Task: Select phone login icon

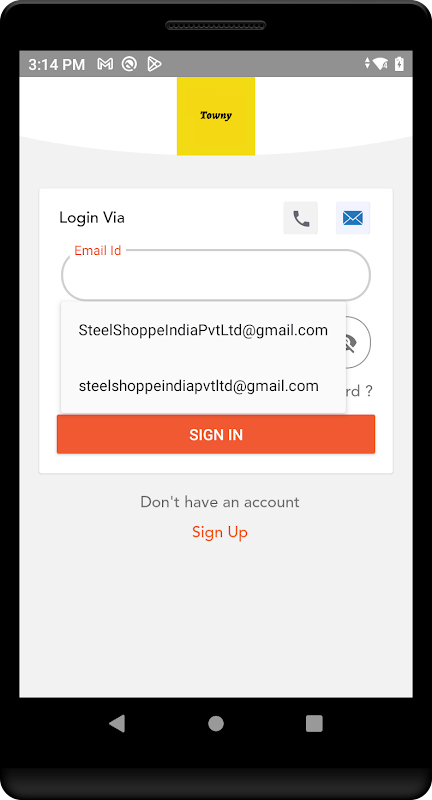Action: point(300,218)
